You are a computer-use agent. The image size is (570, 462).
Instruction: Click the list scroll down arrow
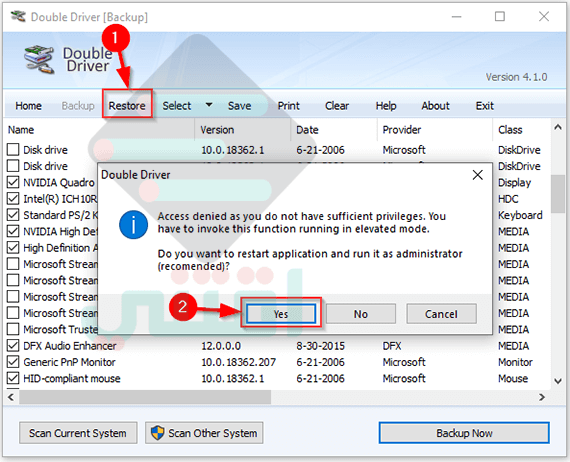click(x=558, y=381)
